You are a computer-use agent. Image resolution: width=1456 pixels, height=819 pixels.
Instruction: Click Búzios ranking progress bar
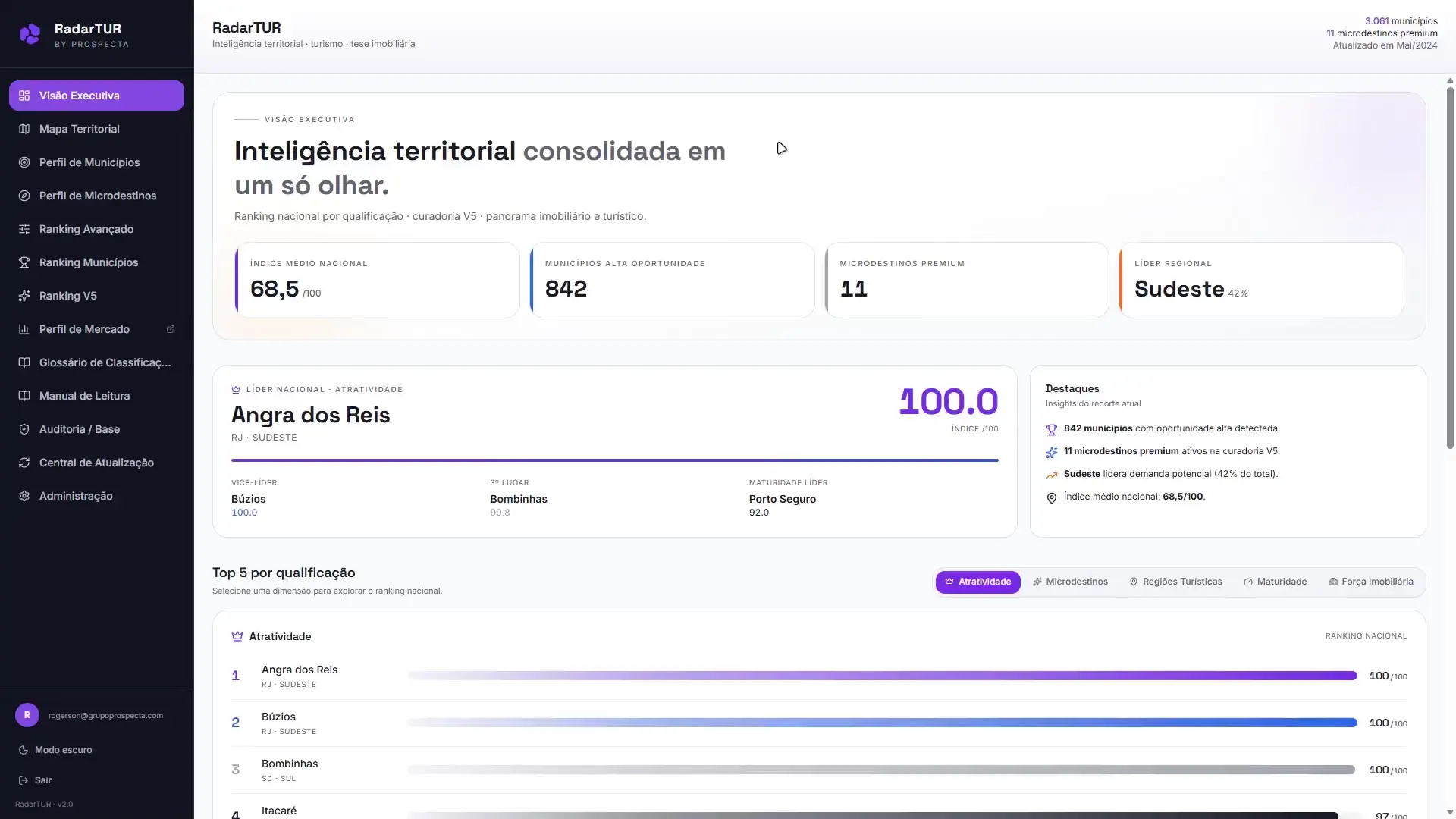pyautogui.click(x=882, y=723)
